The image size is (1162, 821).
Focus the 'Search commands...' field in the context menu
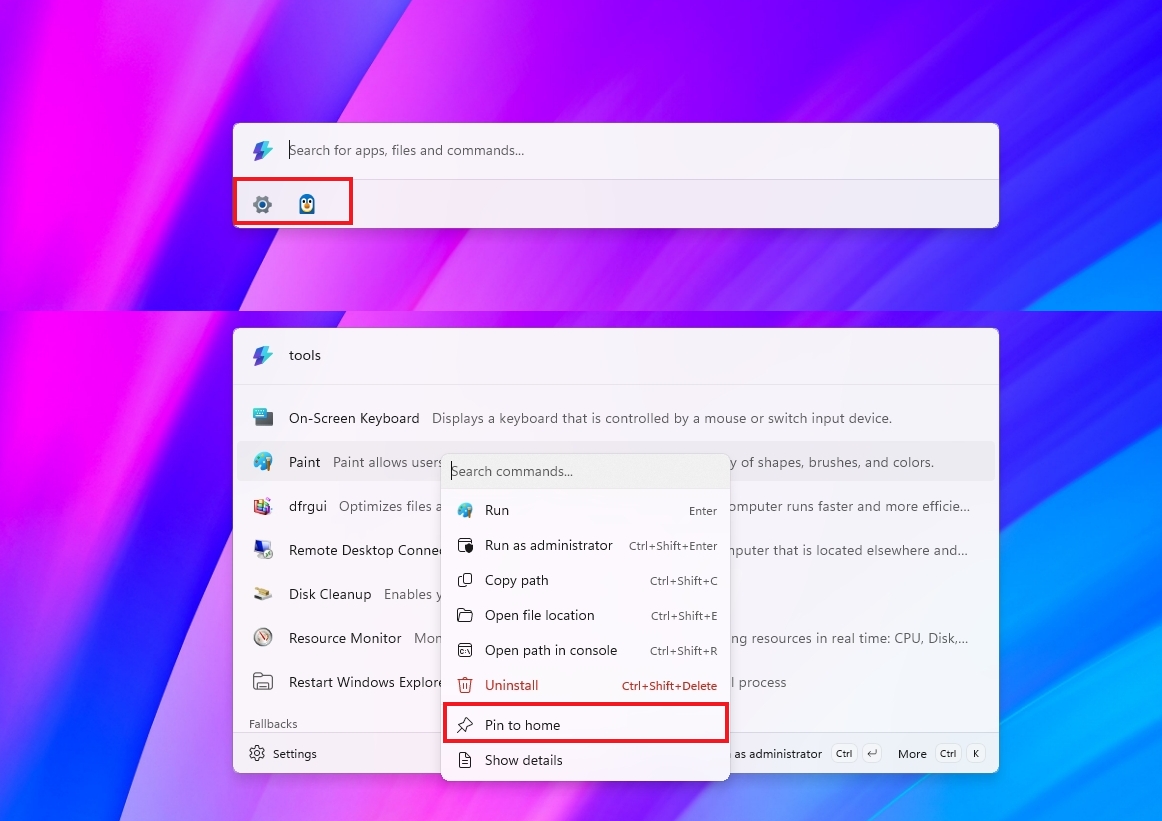click(585, 471)
